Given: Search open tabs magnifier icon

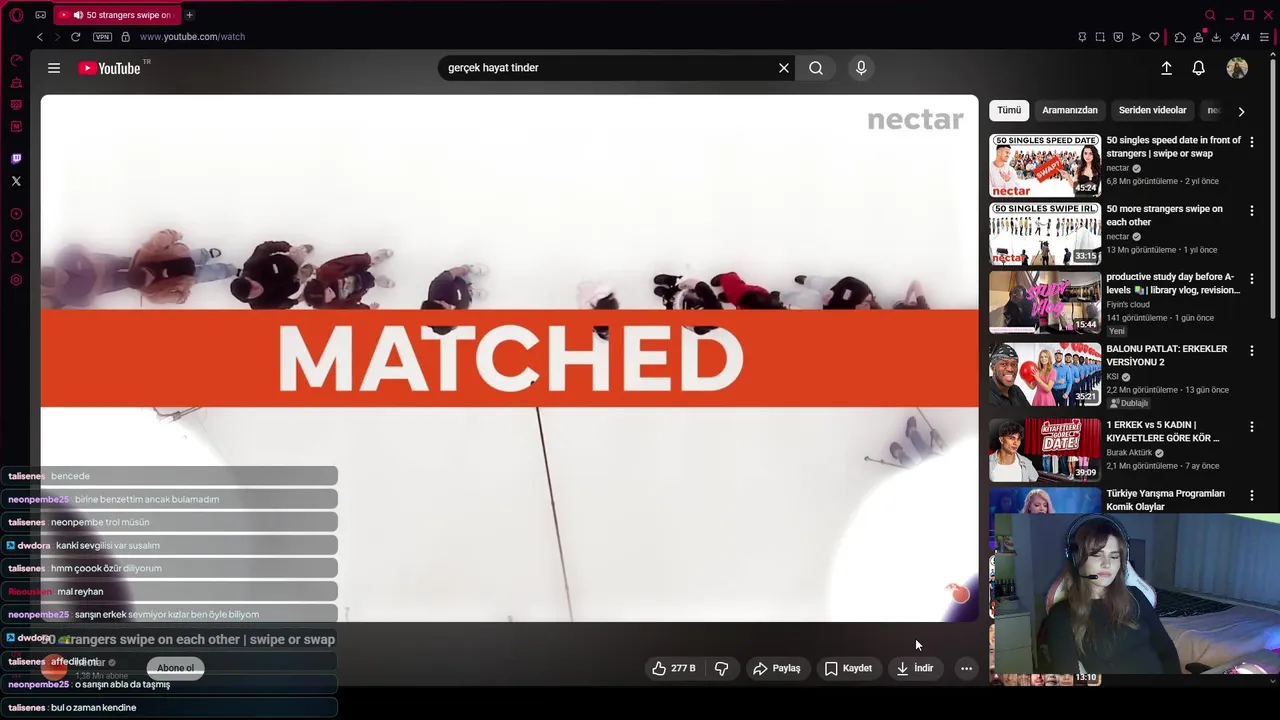Looking at the screenshot, I should (x=1210, y=15).
